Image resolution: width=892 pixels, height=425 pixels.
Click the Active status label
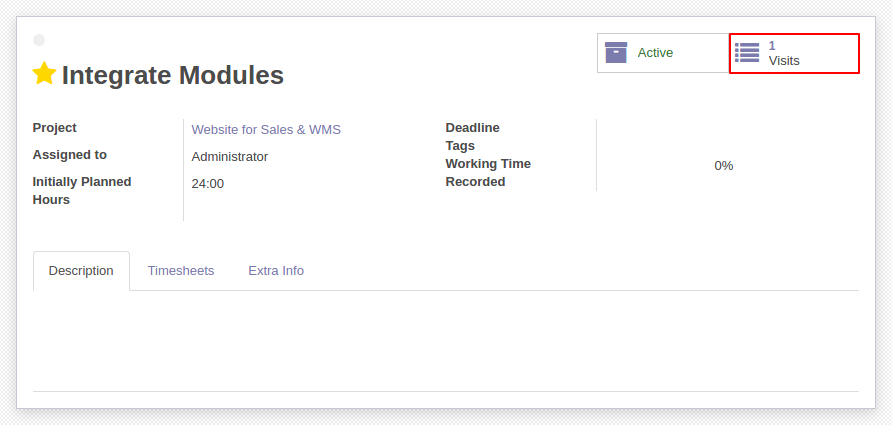(x=655, y=53)
